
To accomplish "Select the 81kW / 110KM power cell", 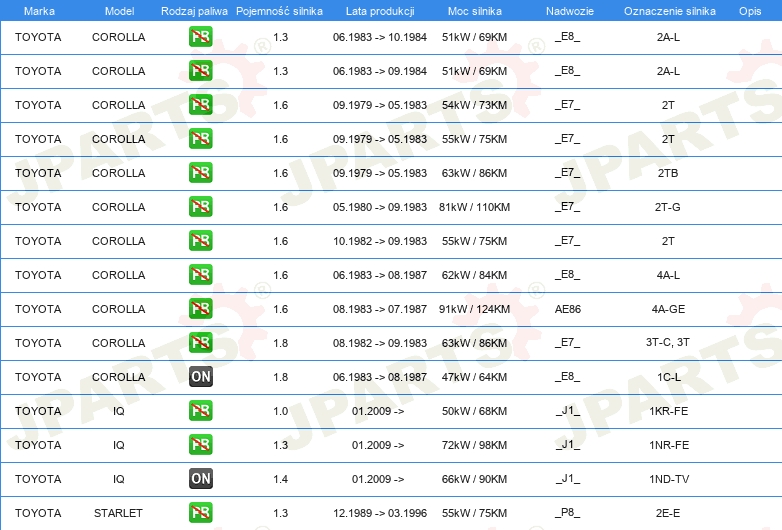I will tap(474, 207).
